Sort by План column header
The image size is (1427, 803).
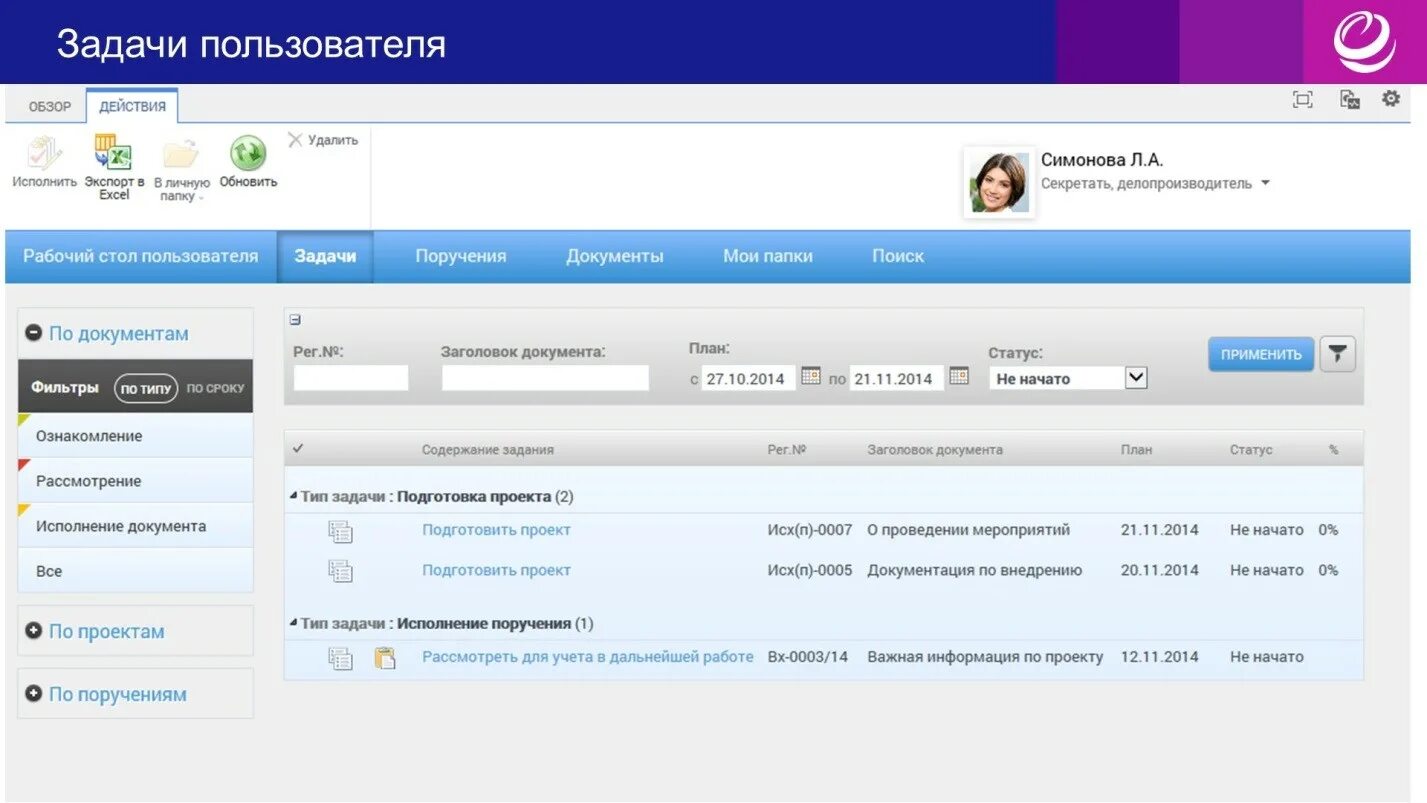1136,450
